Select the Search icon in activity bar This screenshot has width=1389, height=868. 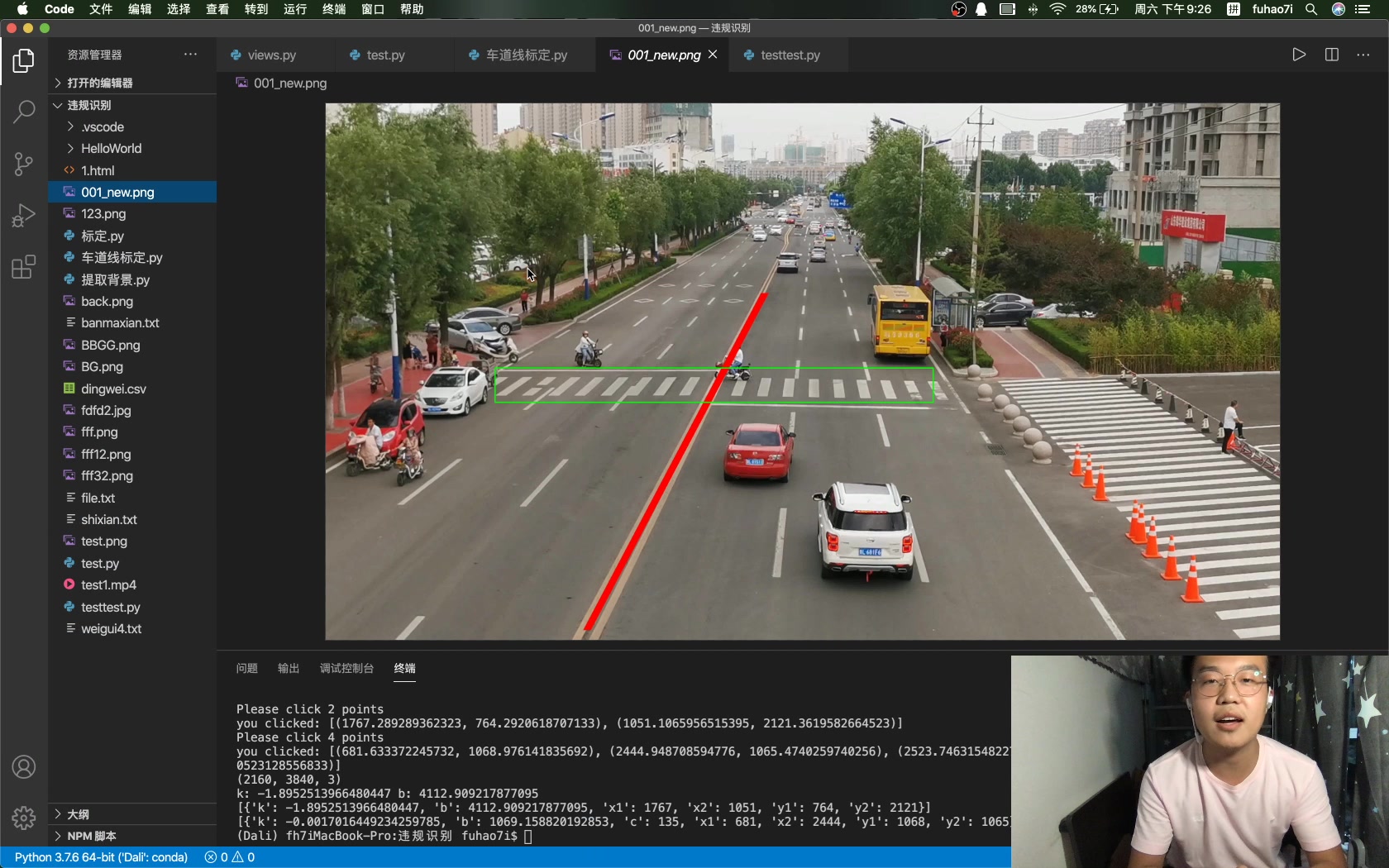click(x=23, y=112)
